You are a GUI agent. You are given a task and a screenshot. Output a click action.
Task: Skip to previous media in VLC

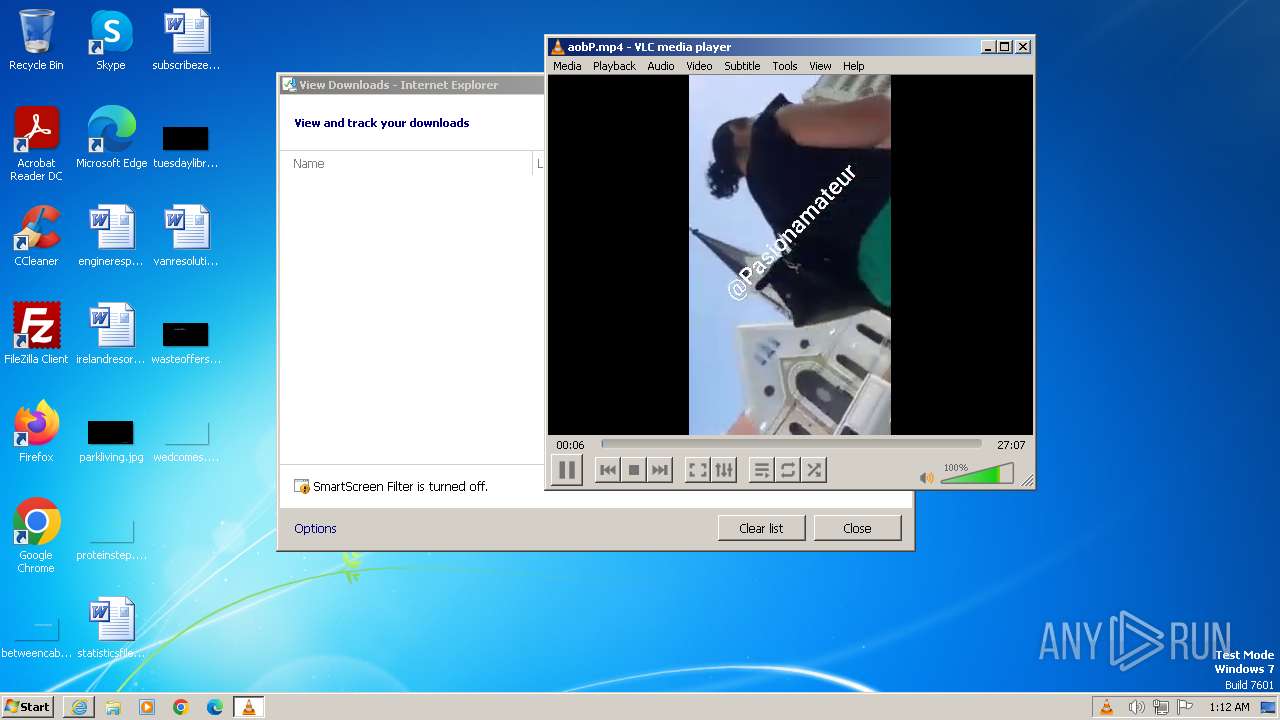coord(607,470)
